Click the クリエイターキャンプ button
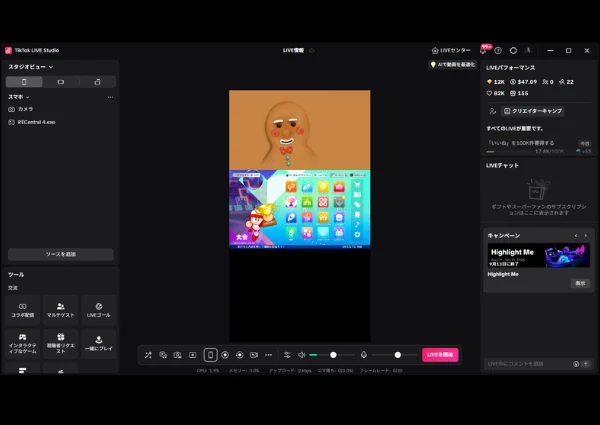The width and height of the screenshot is (600, 425). 533,111
